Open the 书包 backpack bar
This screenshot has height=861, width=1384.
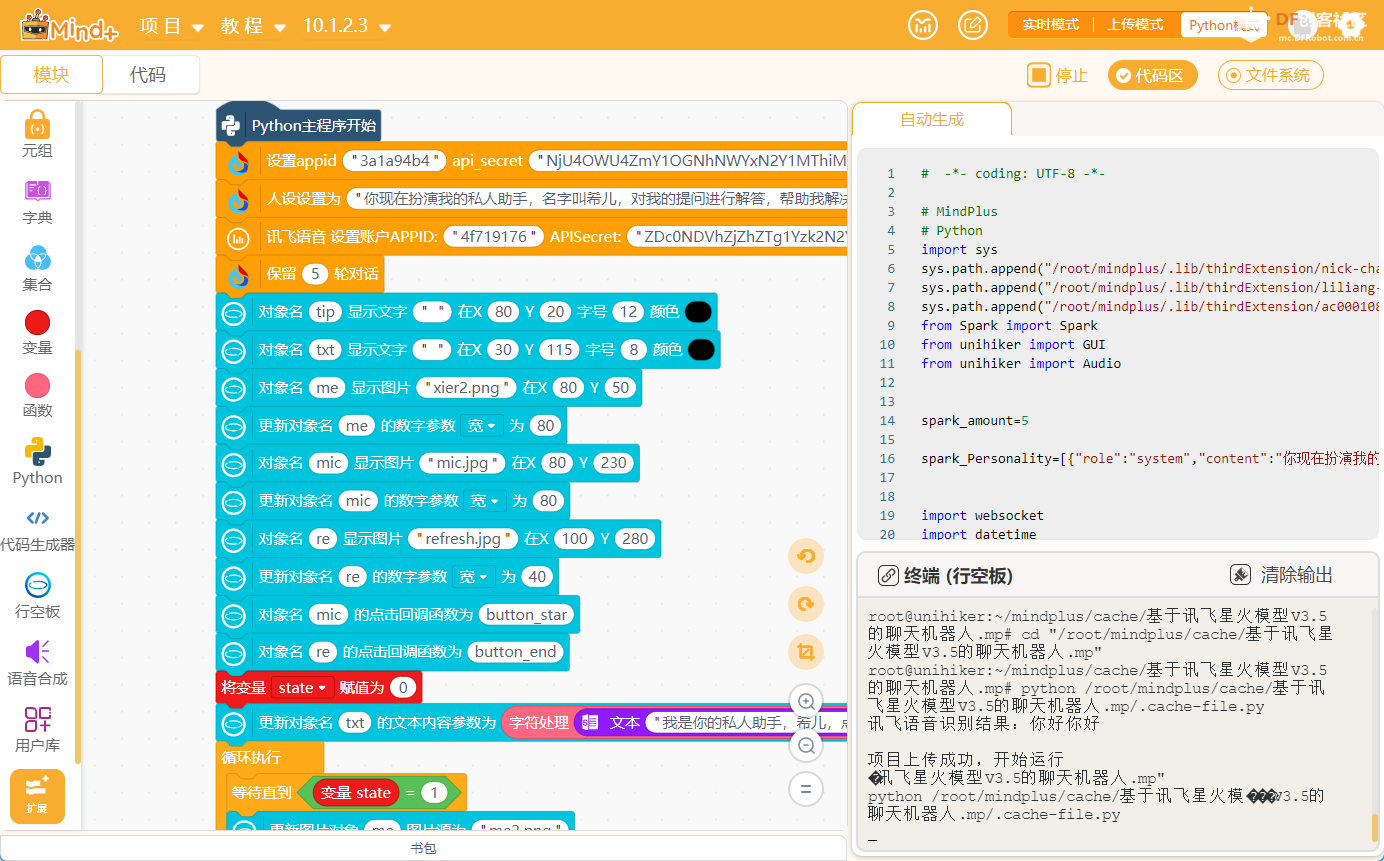pos(423,848)
